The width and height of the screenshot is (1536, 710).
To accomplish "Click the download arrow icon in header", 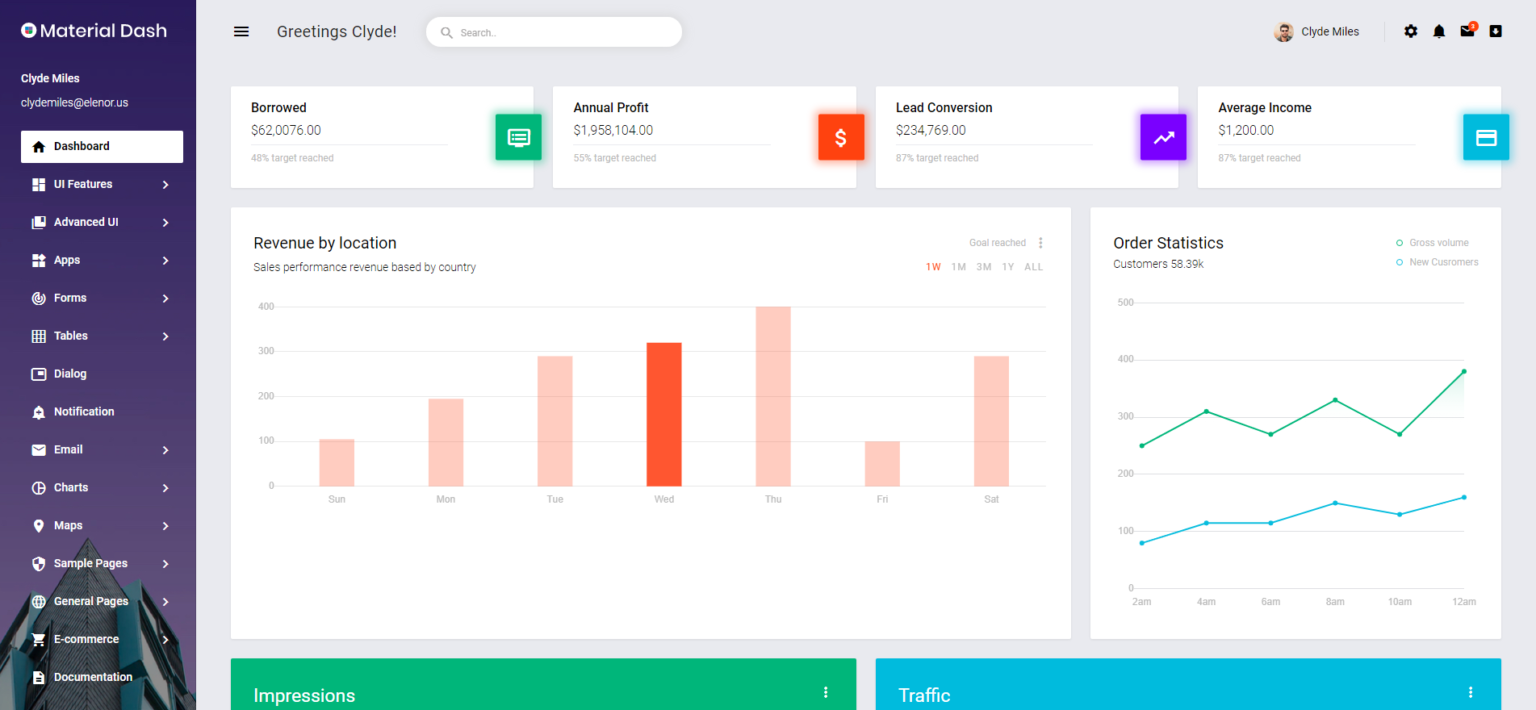I will [1496, 31].
